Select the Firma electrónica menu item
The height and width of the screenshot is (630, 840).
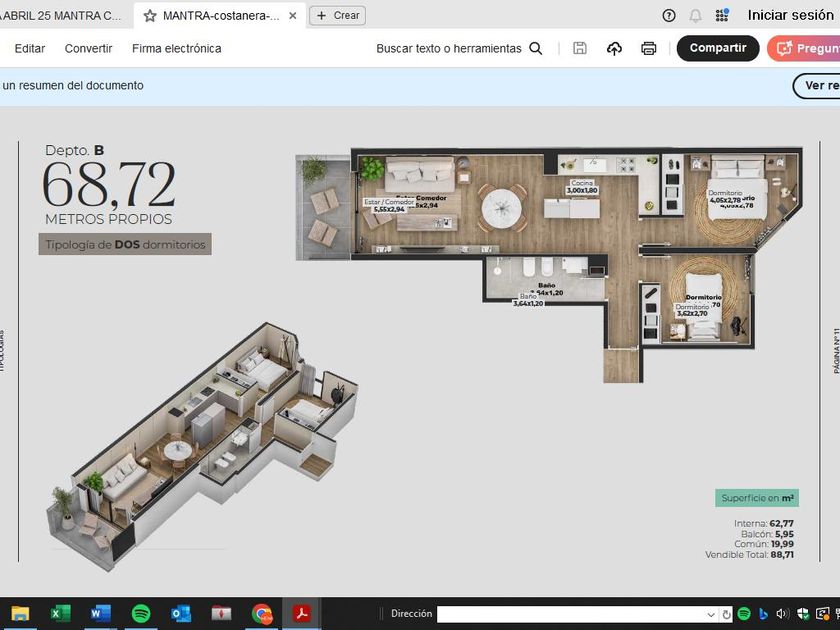tap(176, 48)
